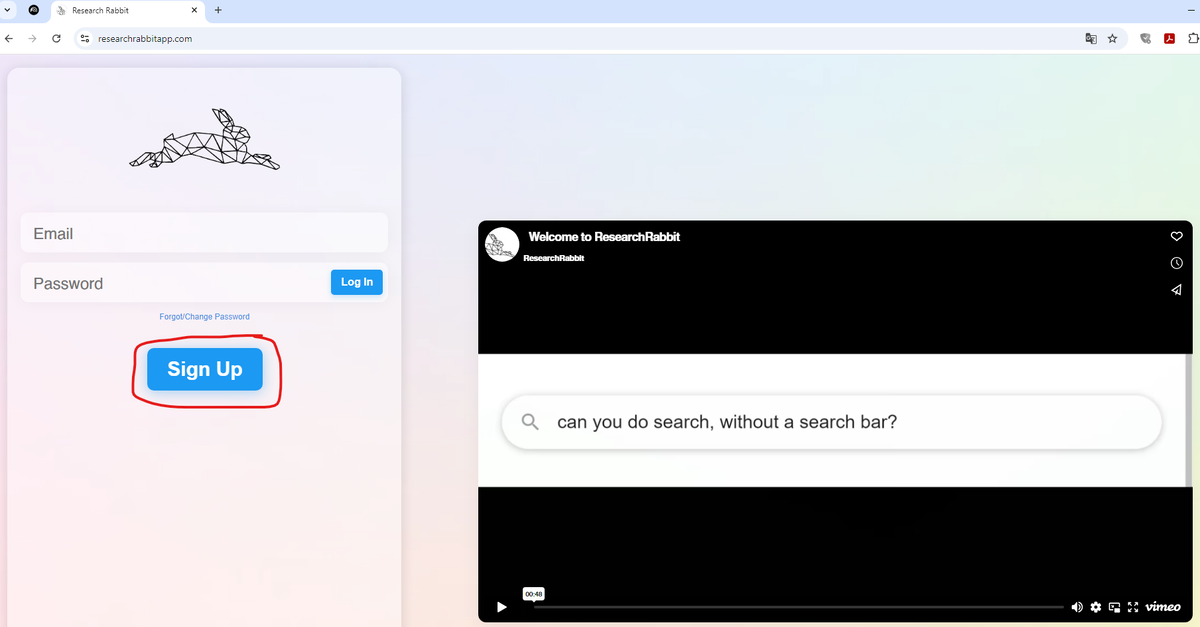1200x627 pixels.
Task: Open the Extensions puzzle menu
Action: click(x=1192, y=39)
